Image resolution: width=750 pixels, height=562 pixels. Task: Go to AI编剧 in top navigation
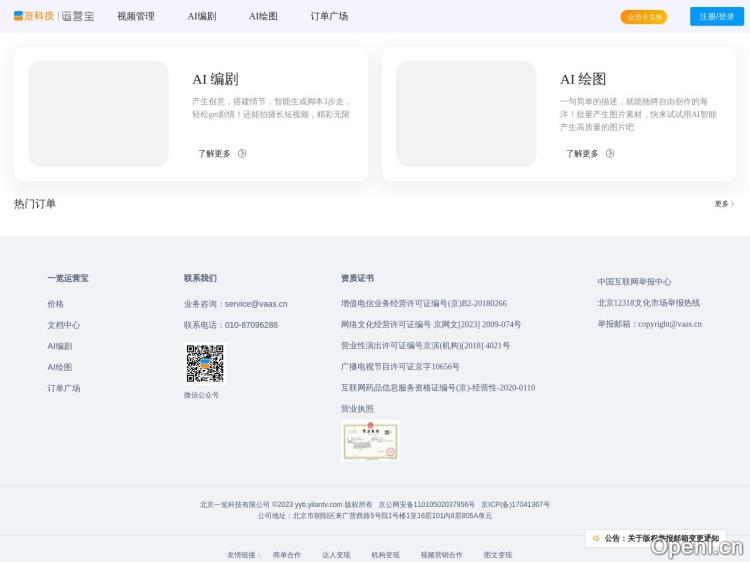[201, 17]
